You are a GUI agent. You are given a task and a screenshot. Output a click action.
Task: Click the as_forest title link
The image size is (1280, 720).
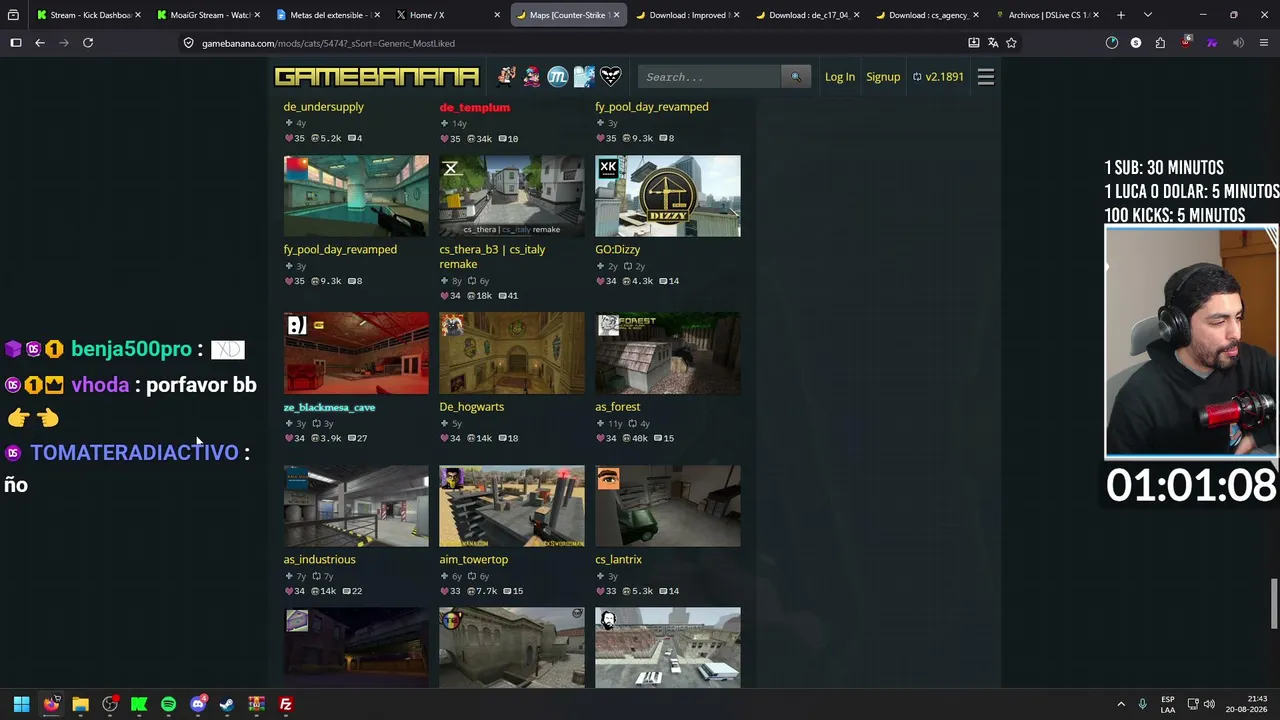point(618,407)
